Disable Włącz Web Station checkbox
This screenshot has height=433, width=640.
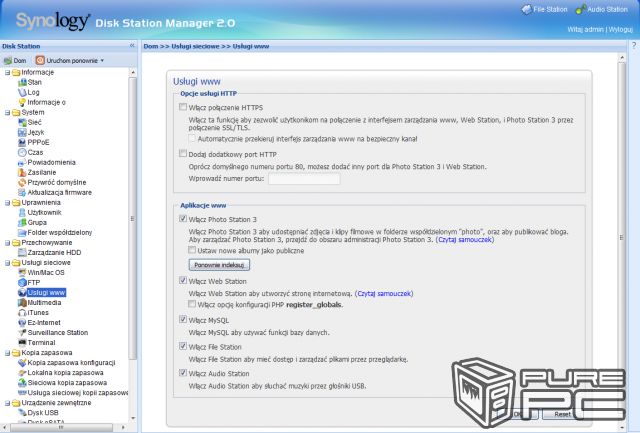183,281
